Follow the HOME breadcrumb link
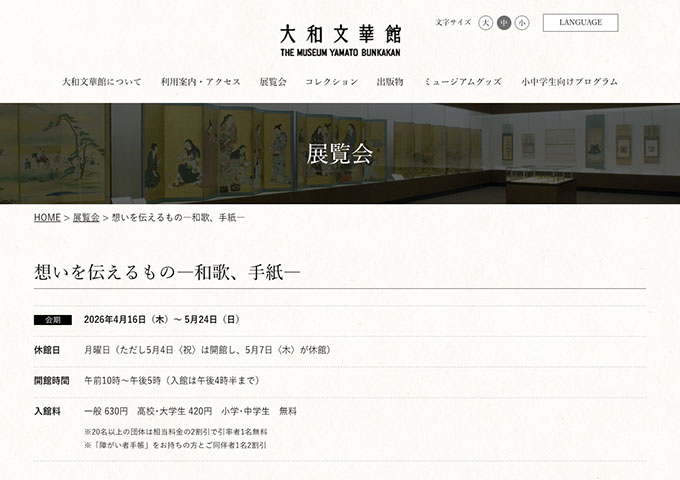 [47, 218]
